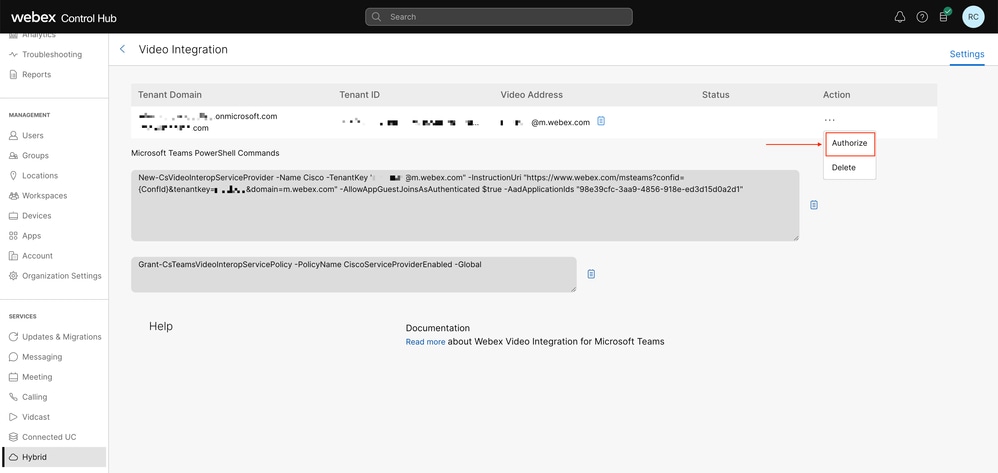Click the Meeting calendar icon
The height and width of the screenshot is (473, 998).
coord(13,377)
